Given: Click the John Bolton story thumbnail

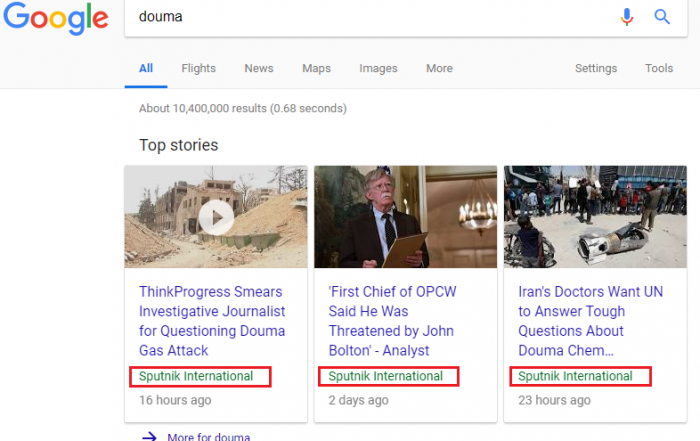Looking at the screenshot, I should coord(405,217).
